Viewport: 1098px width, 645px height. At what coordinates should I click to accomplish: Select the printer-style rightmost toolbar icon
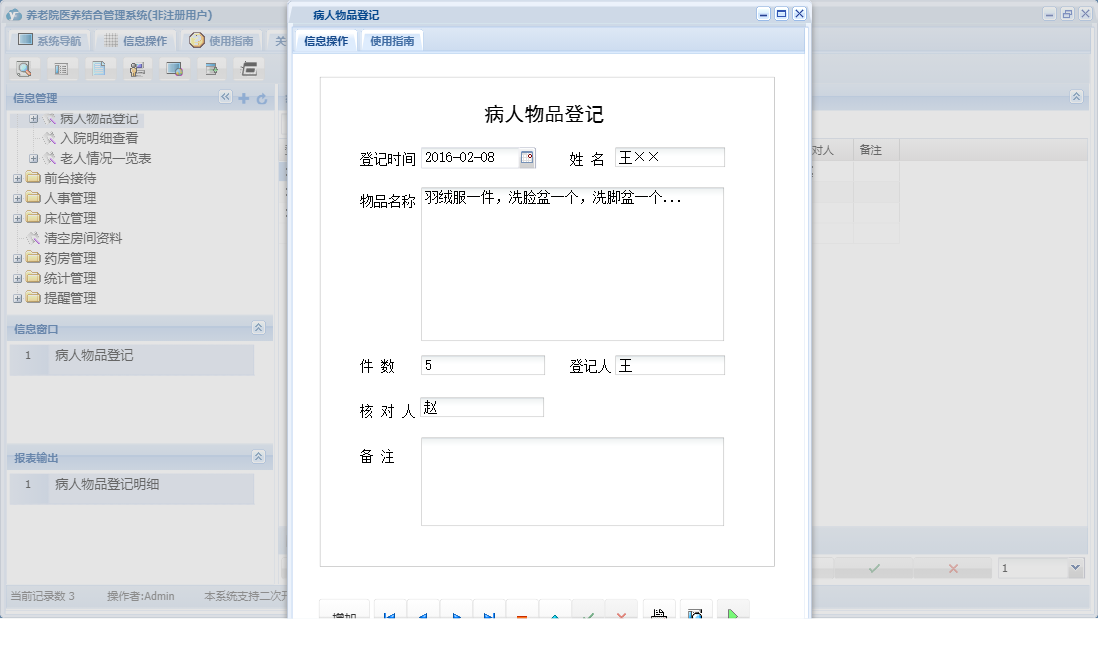coord(247,68)
